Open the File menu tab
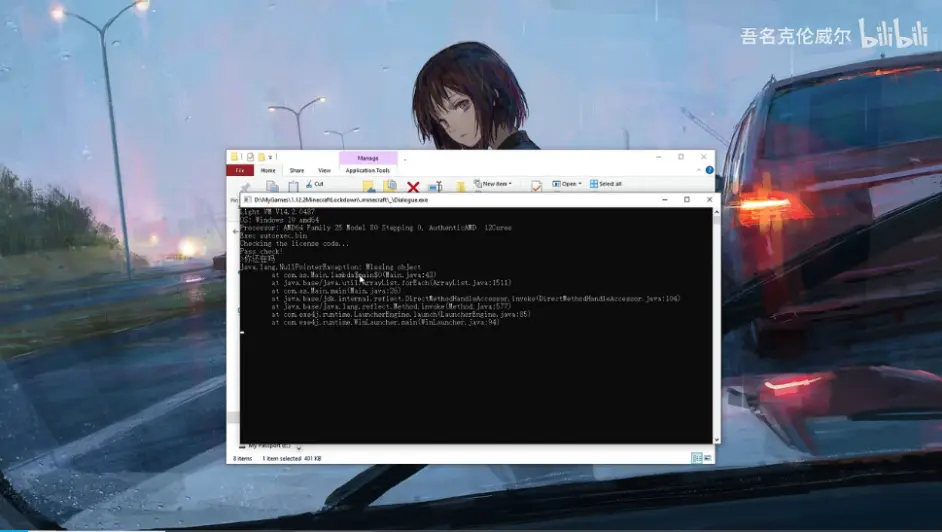 pos(240,171)
